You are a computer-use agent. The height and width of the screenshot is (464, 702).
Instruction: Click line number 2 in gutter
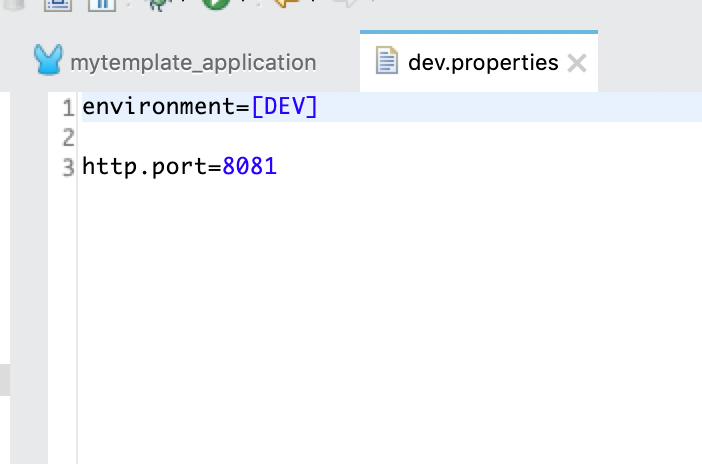68,137
